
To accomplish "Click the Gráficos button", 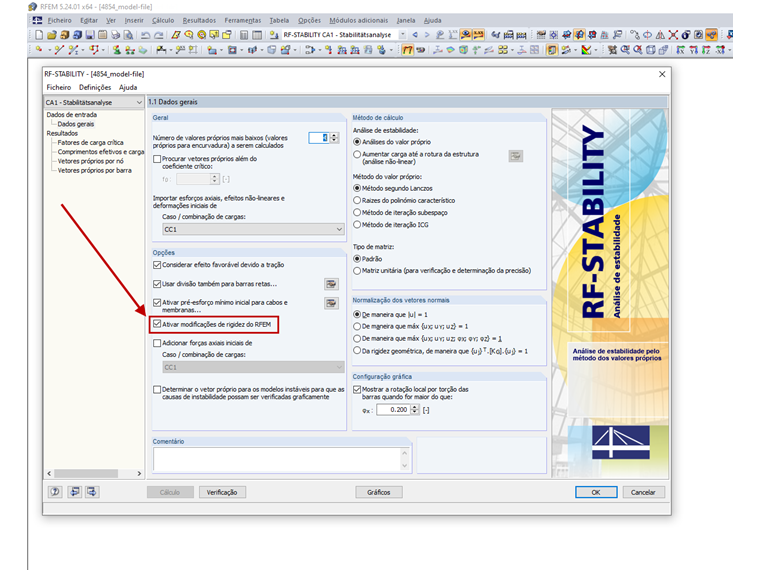I will tap(379, 492).
